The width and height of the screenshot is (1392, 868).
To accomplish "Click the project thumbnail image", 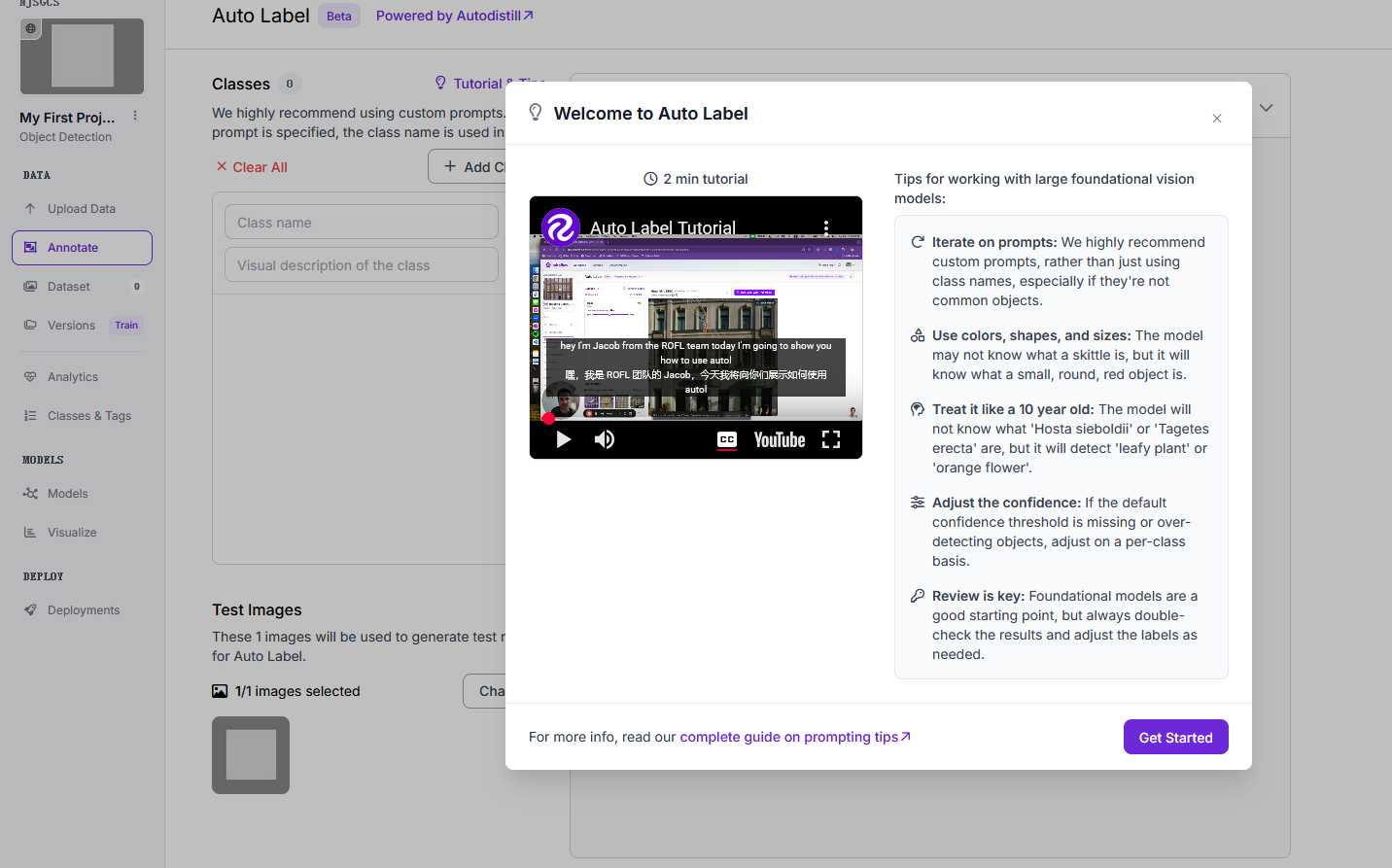I will click(x=82, y=56).
